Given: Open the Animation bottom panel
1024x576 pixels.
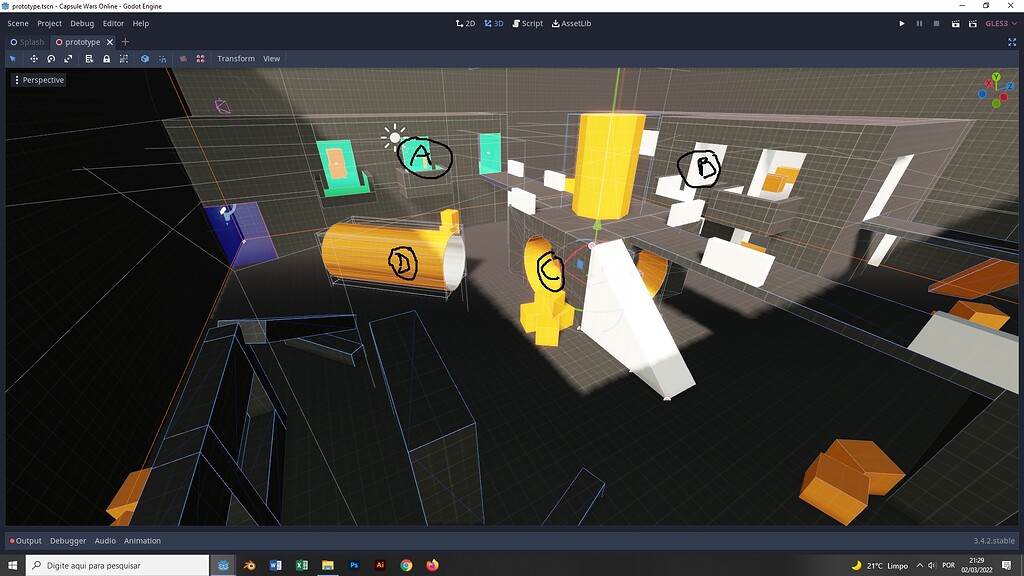Looking at the screenshot, I should (x=143, y=540).
